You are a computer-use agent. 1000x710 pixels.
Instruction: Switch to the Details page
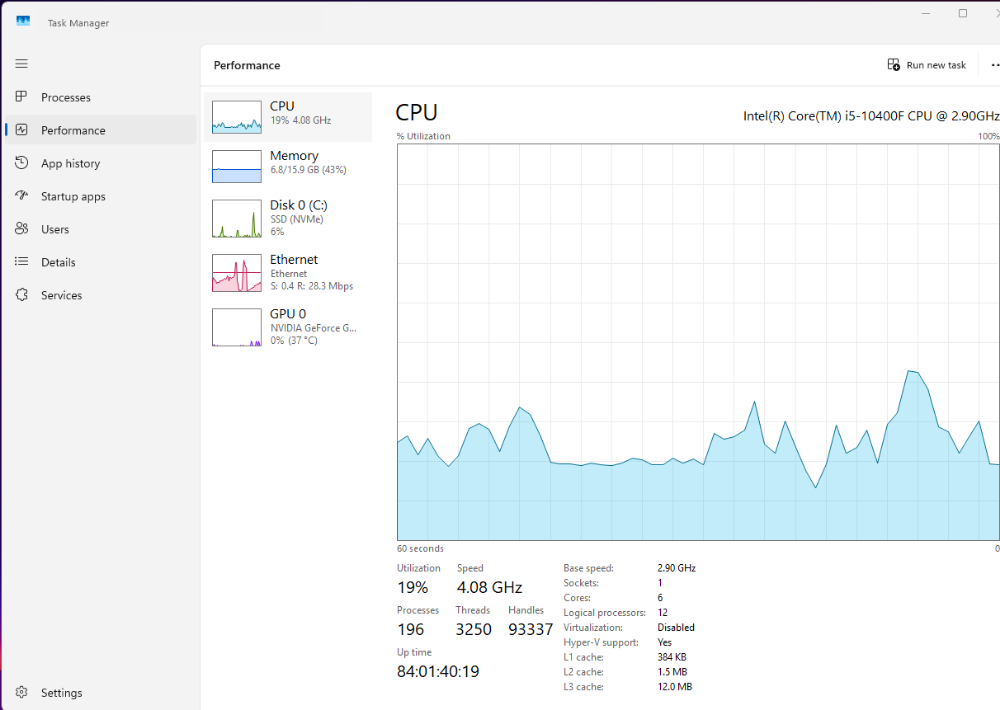tap(101, 262)
